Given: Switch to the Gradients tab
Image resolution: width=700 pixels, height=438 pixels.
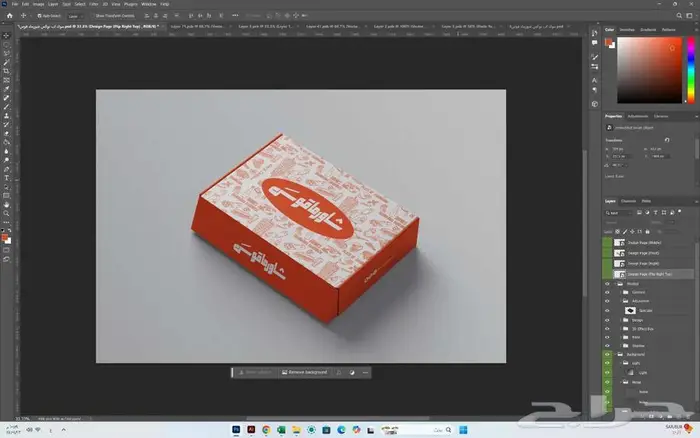Looking at the screenshot, I should coord(648,30).
